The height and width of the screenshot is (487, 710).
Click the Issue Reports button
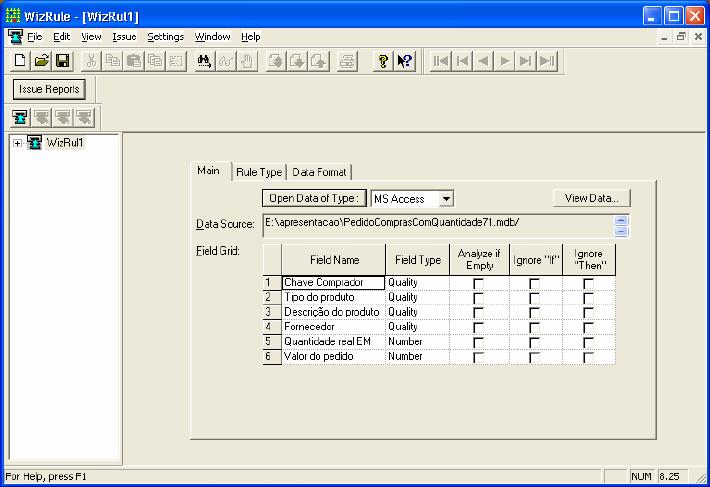tap(50, 89)
